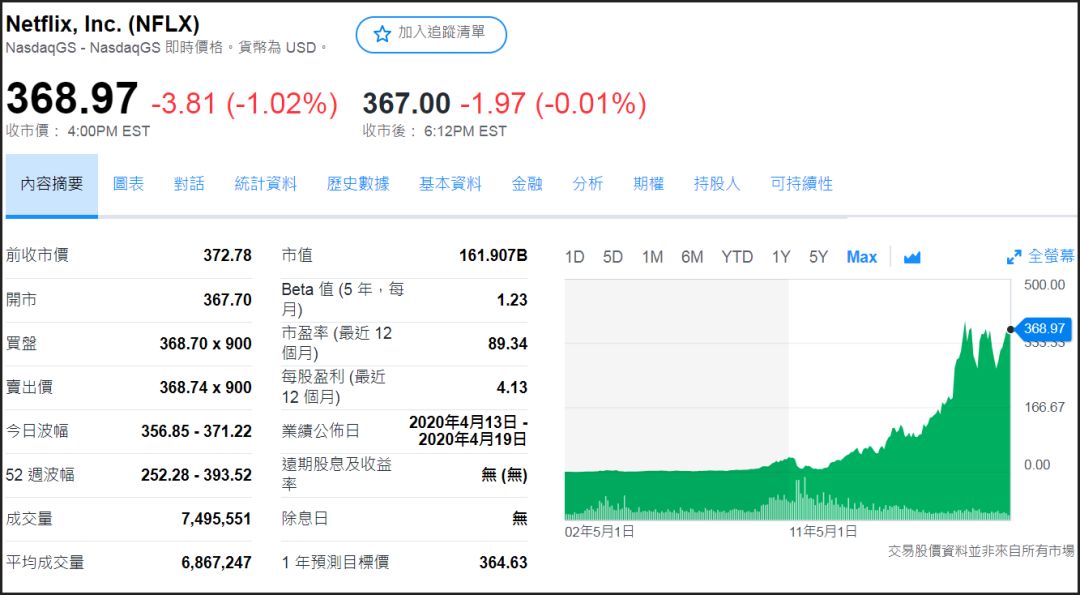Viewport: 1080px width, 595px height.
Task: Choose the YTD chart range
Action: pyautogui.click(x=737, y=257)
